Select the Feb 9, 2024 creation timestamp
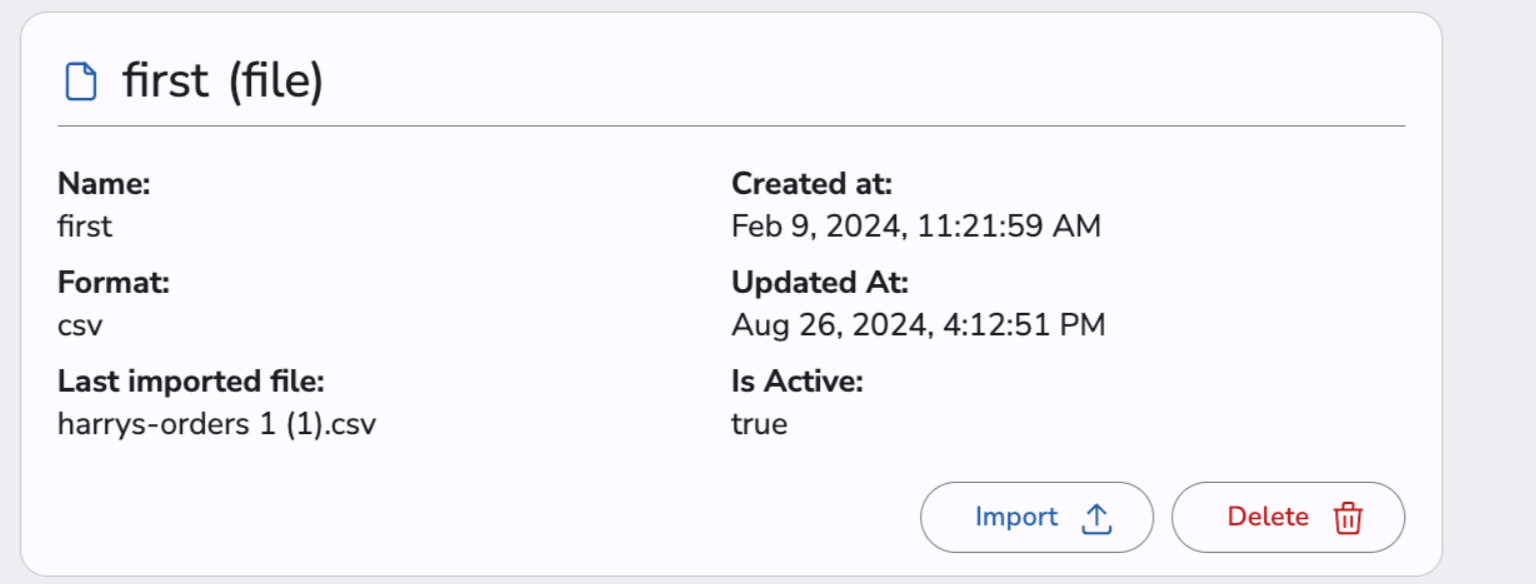 916,226
